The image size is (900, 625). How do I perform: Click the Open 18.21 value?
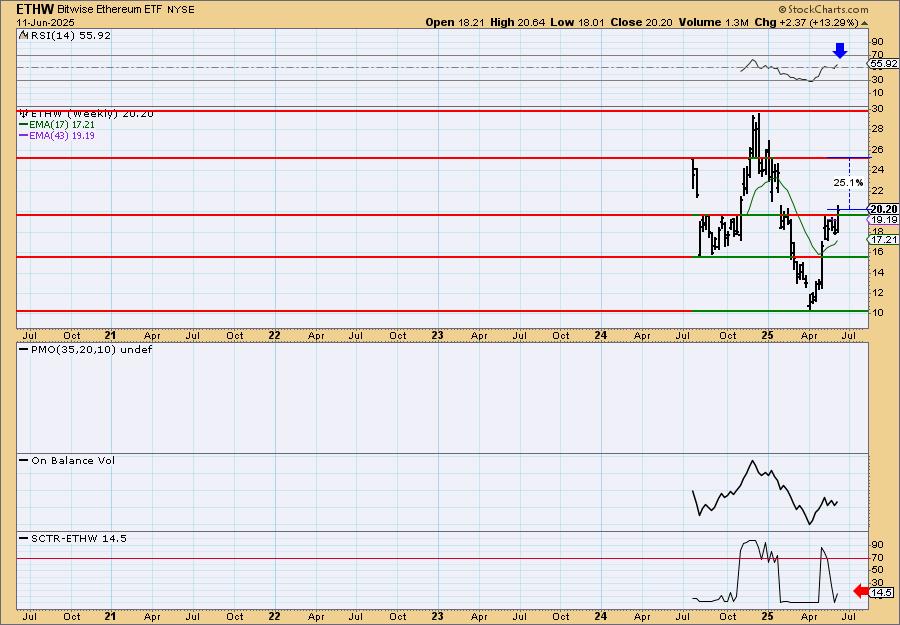[x=456, y=22]
